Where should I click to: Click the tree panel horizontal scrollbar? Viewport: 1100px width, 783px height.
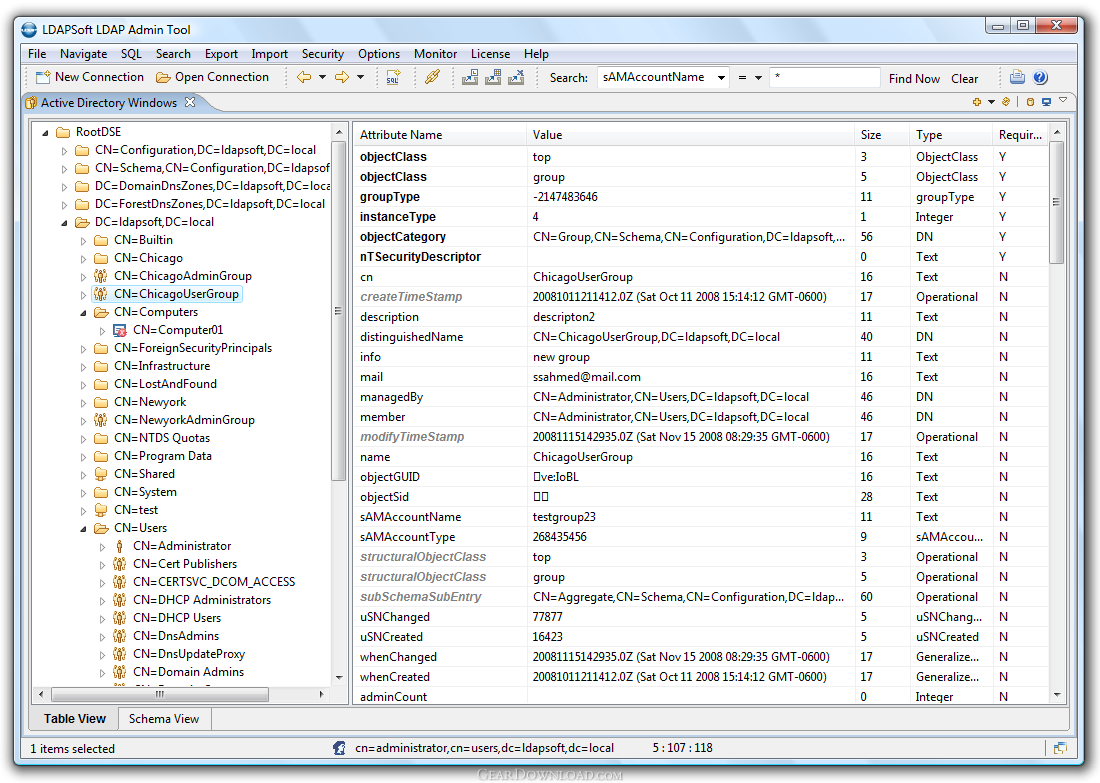(160, 695)
